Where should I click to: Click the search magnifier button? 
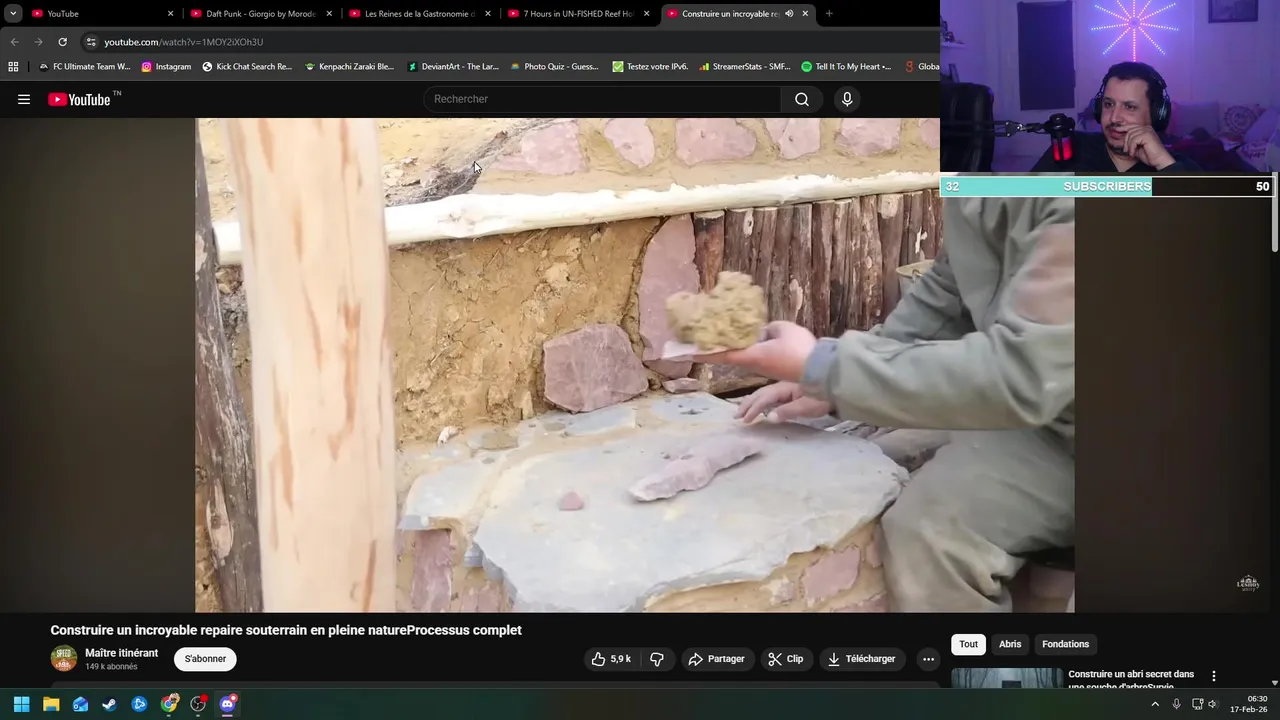(x=802, y=99)
